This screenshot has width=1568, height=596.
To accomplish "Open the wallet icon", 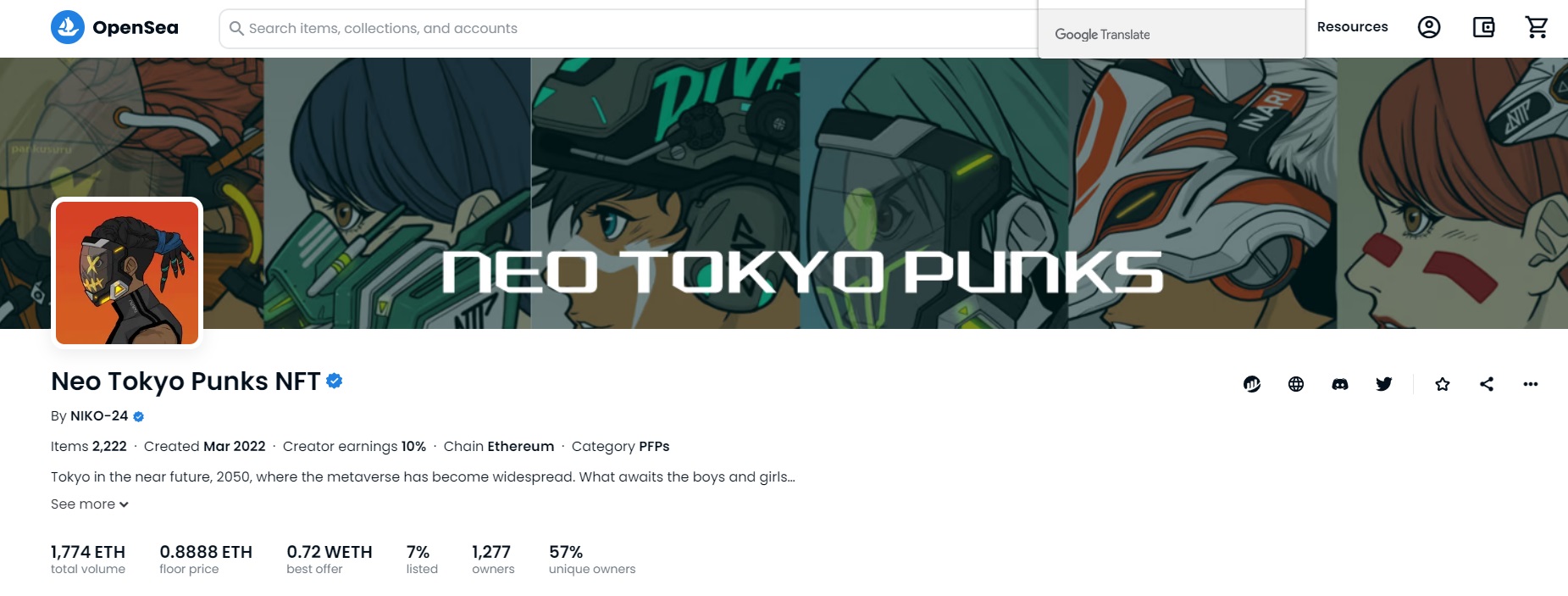I will pyautogui.click(x=1483, y=27).
